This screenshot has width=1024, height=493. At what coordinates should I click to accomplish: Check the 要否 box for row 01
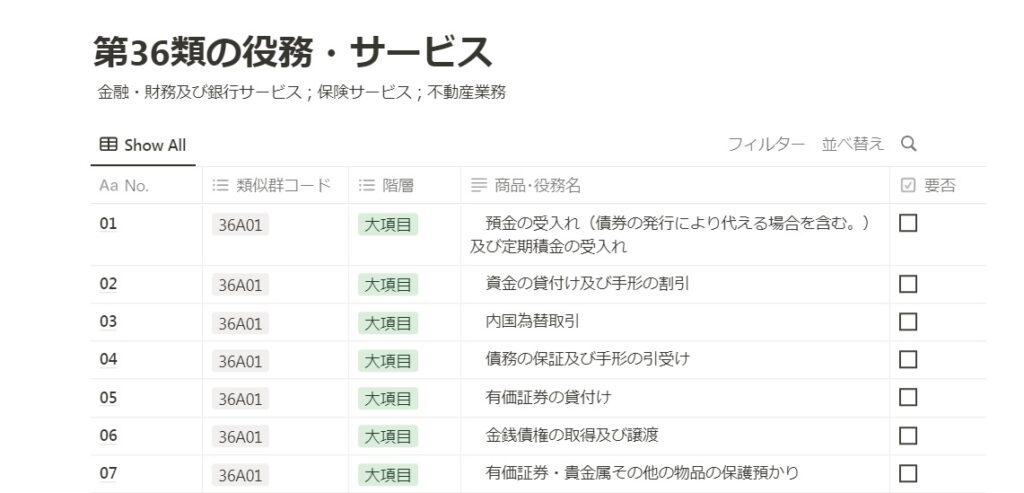pyautogui.click(x=908, y=223)
